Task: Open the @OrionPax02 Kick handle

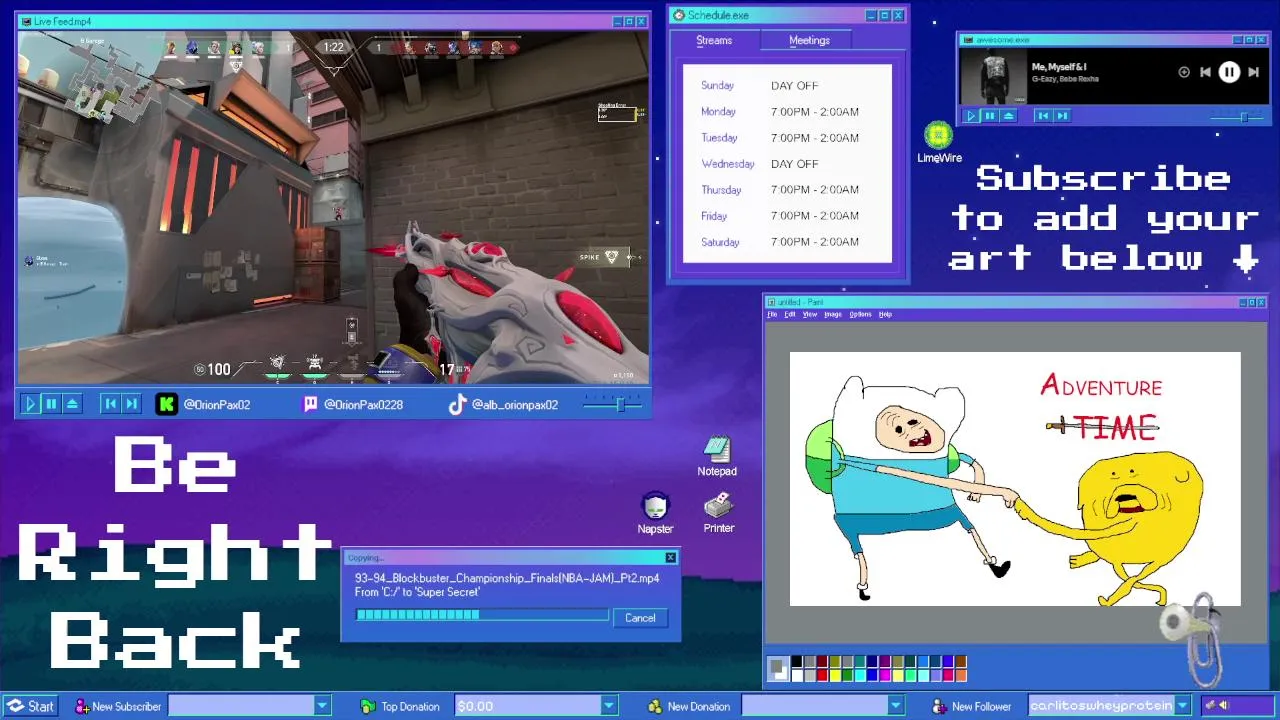Action: pyautogui.click(x=217, y=405)
